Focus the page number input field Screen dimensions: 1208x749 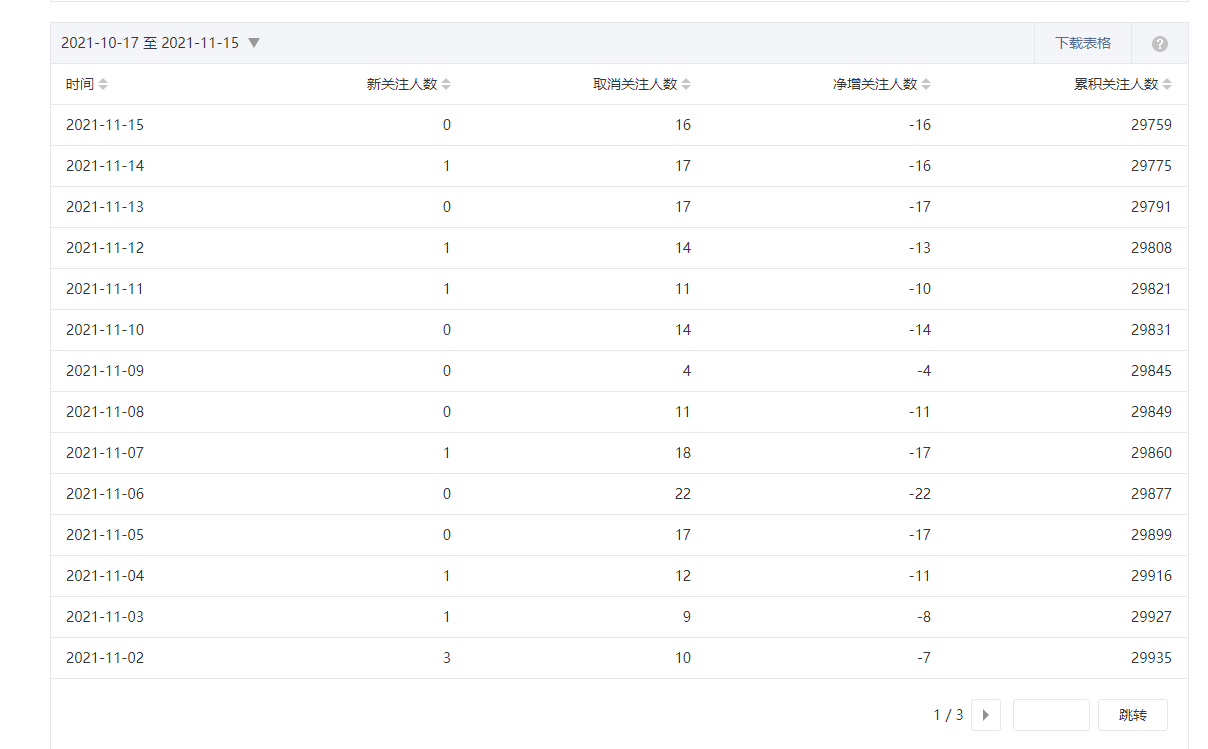pyautogui.click(x=1051, y=715)
